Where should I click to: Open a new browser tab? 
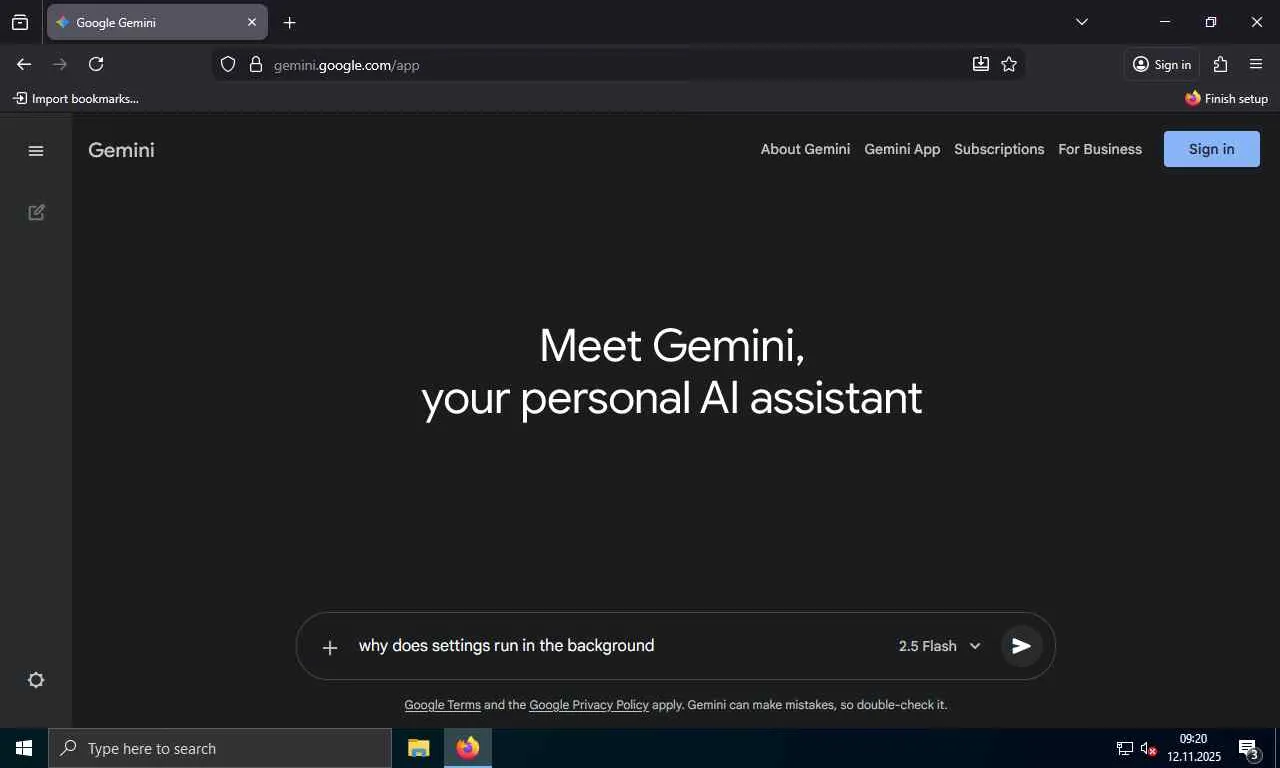click(x=289, y=22)
